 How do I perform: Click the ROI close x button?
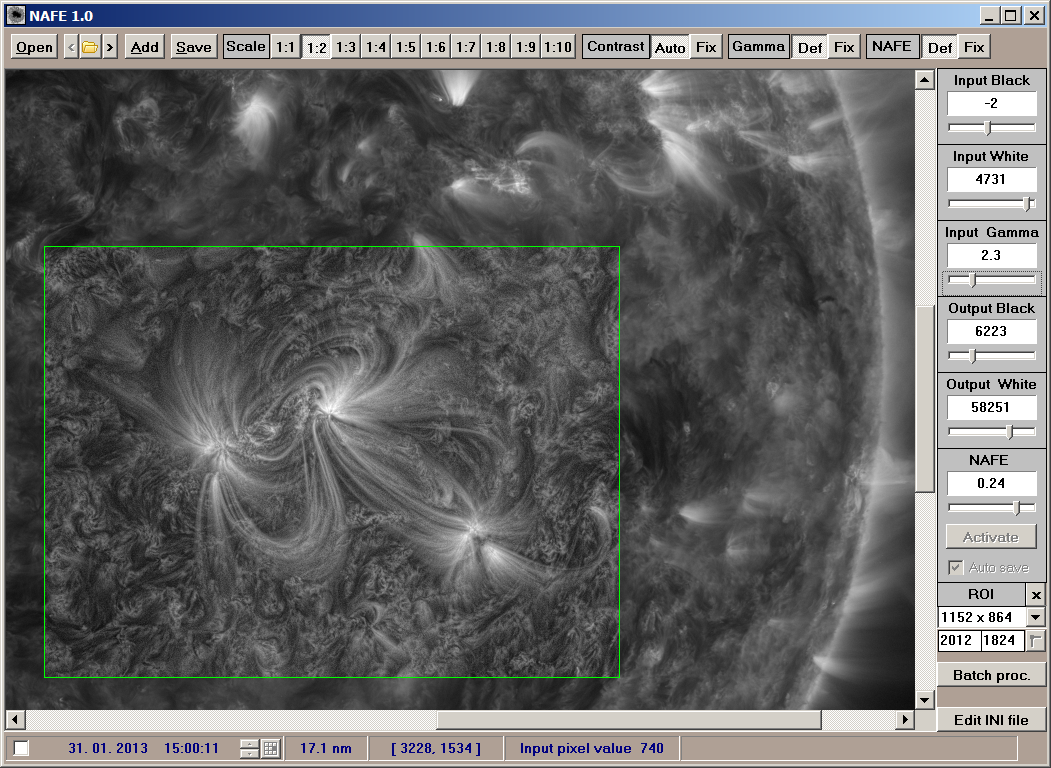(1036, 595)
